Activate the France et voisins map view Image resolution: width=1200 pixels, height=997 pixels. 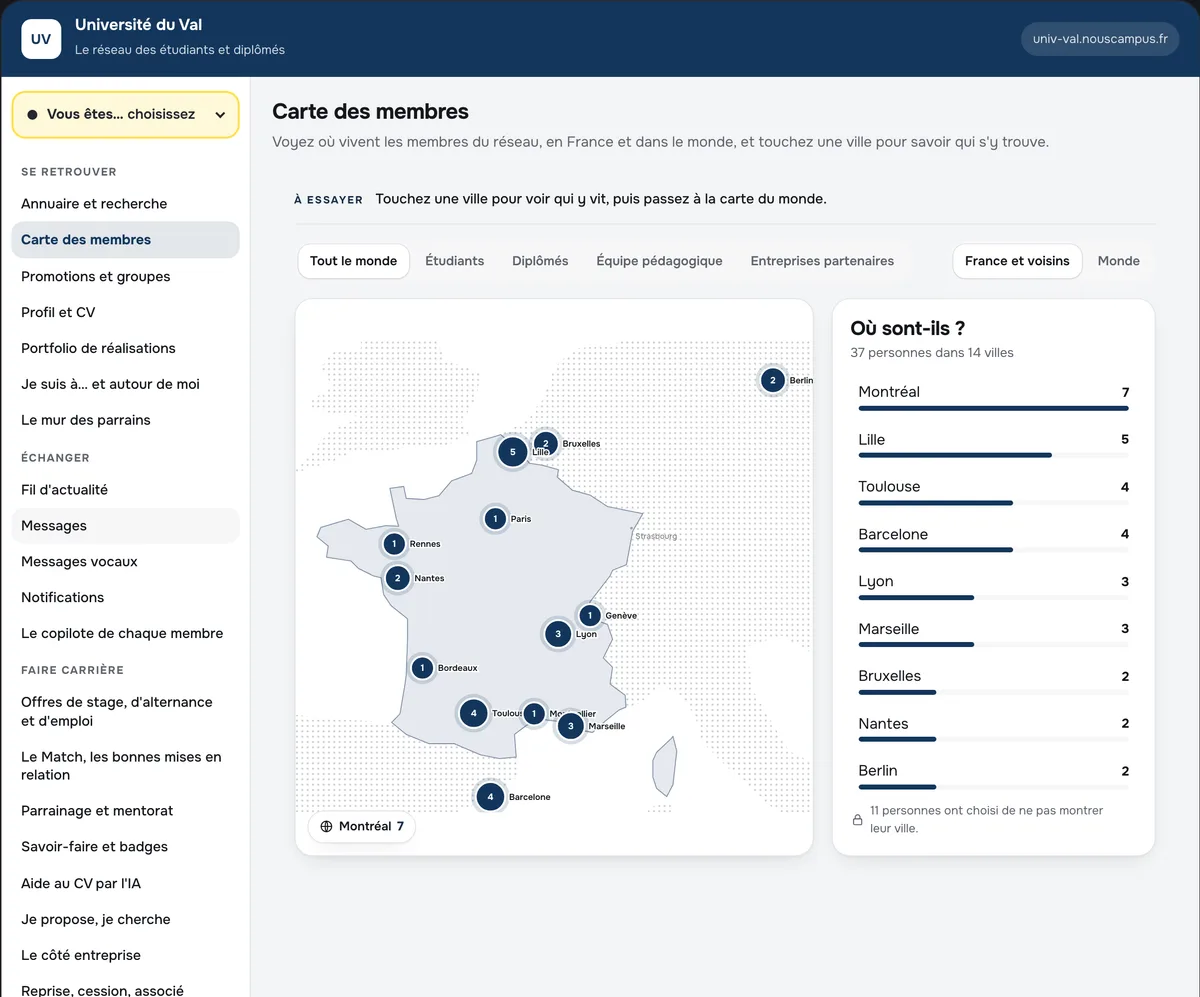(x=1017, y=261)
